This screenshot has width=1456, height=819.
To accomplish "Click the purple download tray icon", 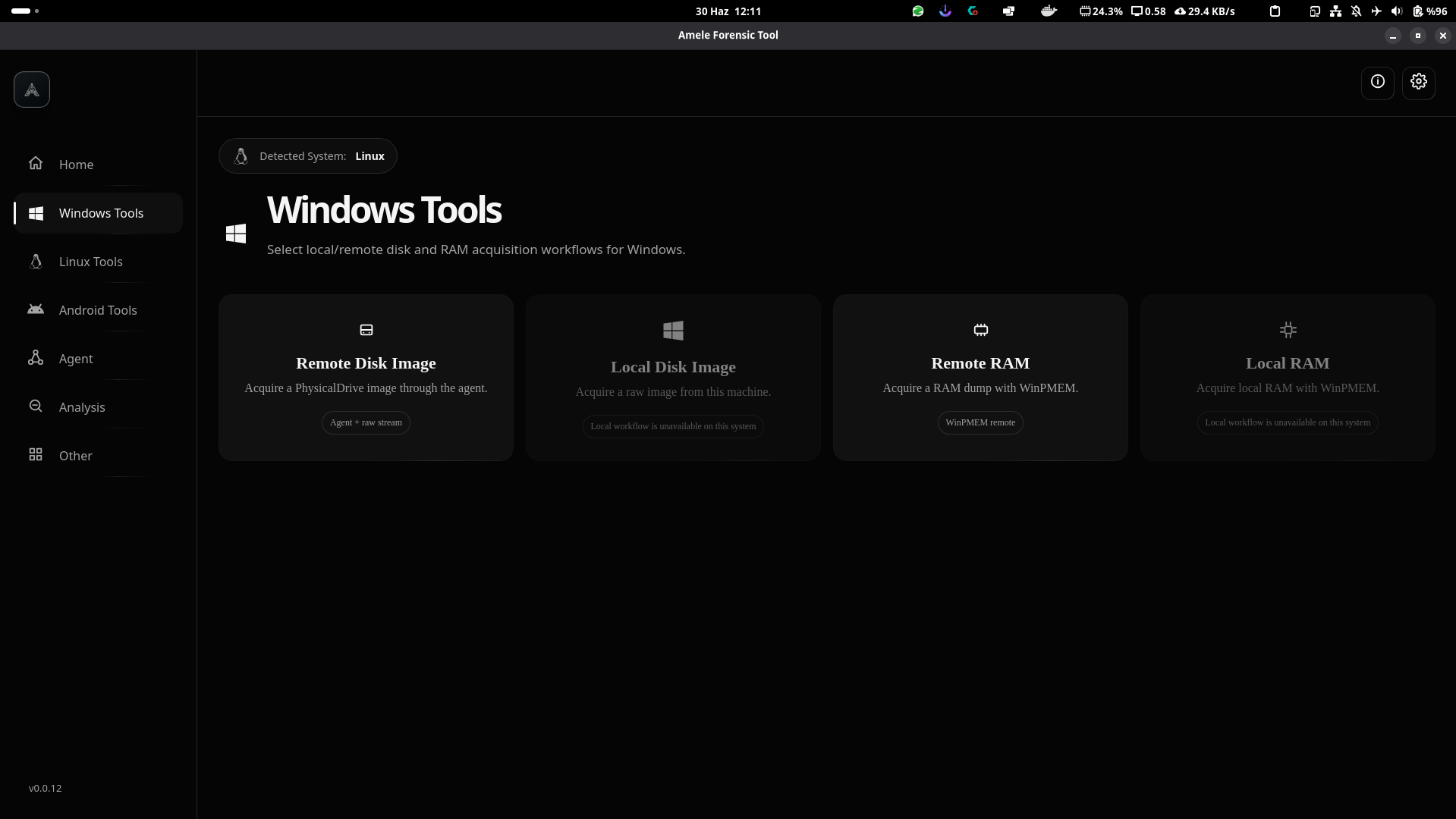I will 945,11.
